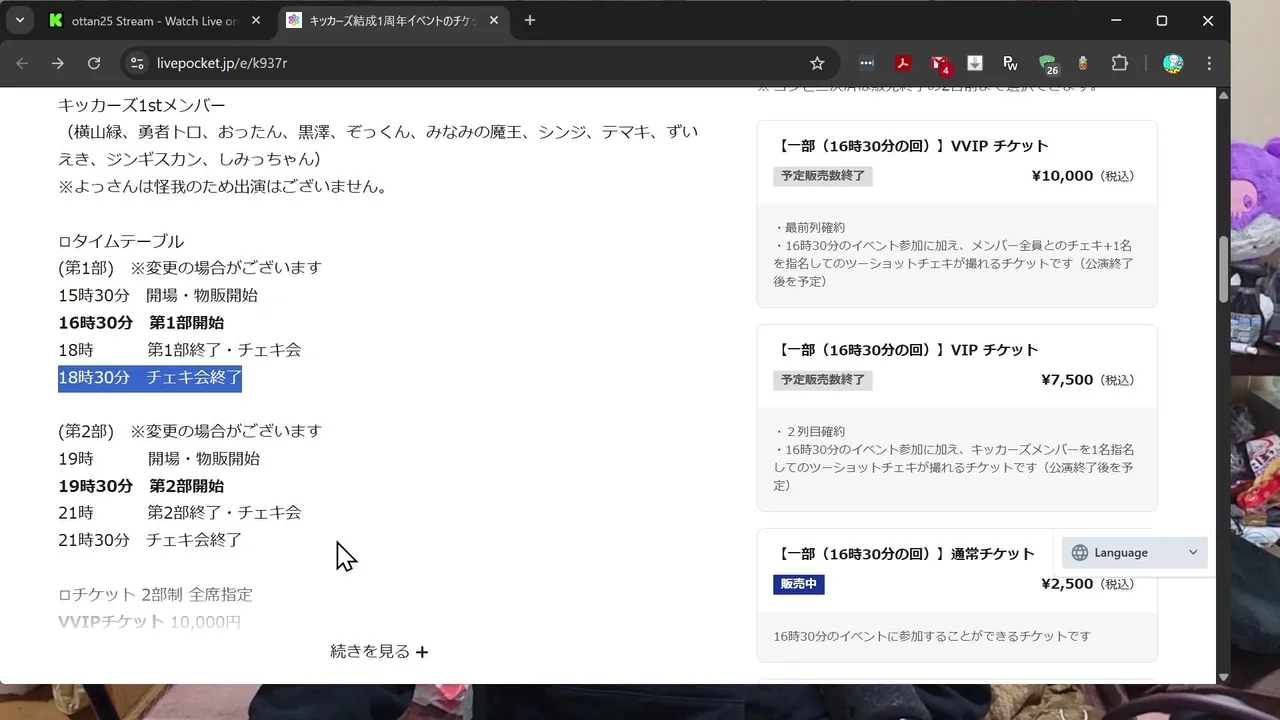Click the キッカーズ1stメンバー heading
Viewport: 1280px width, 720px height.
tap(142, 105)
